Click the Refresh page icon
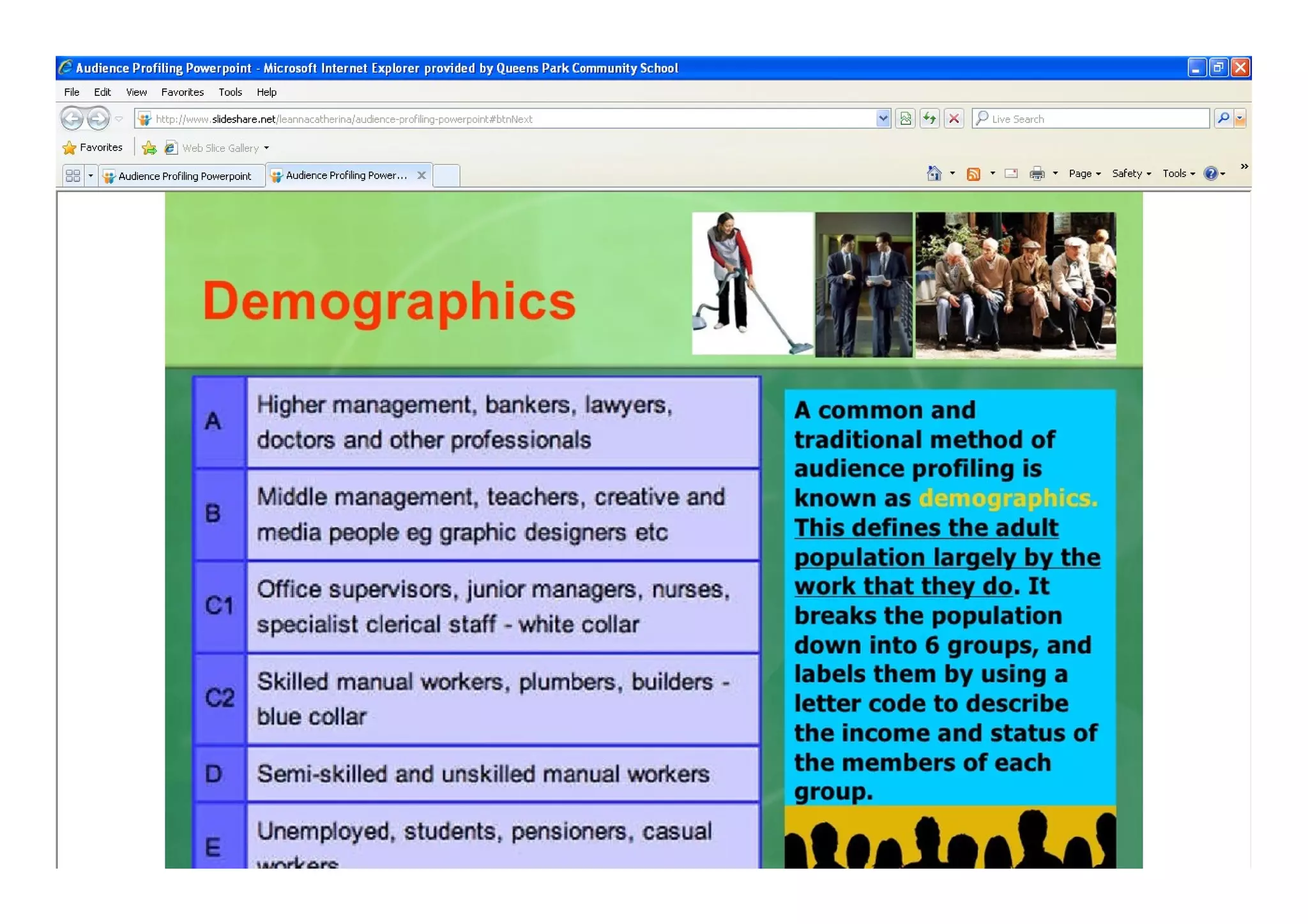1308x924 pixels. [929, 119]
